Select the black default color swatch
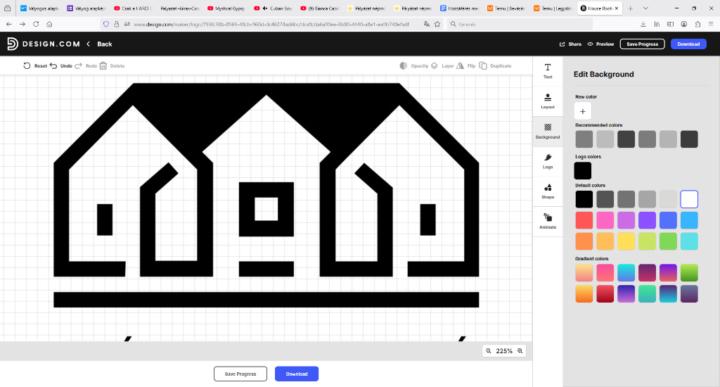The width and height of the screenshot is (720, 387). (x=584, y=199)
